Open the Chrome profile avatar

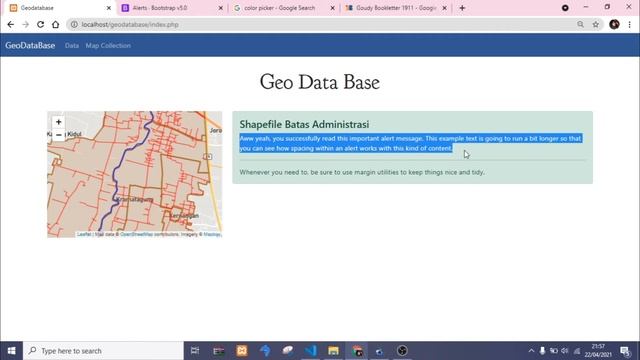(x=614, y=24)
